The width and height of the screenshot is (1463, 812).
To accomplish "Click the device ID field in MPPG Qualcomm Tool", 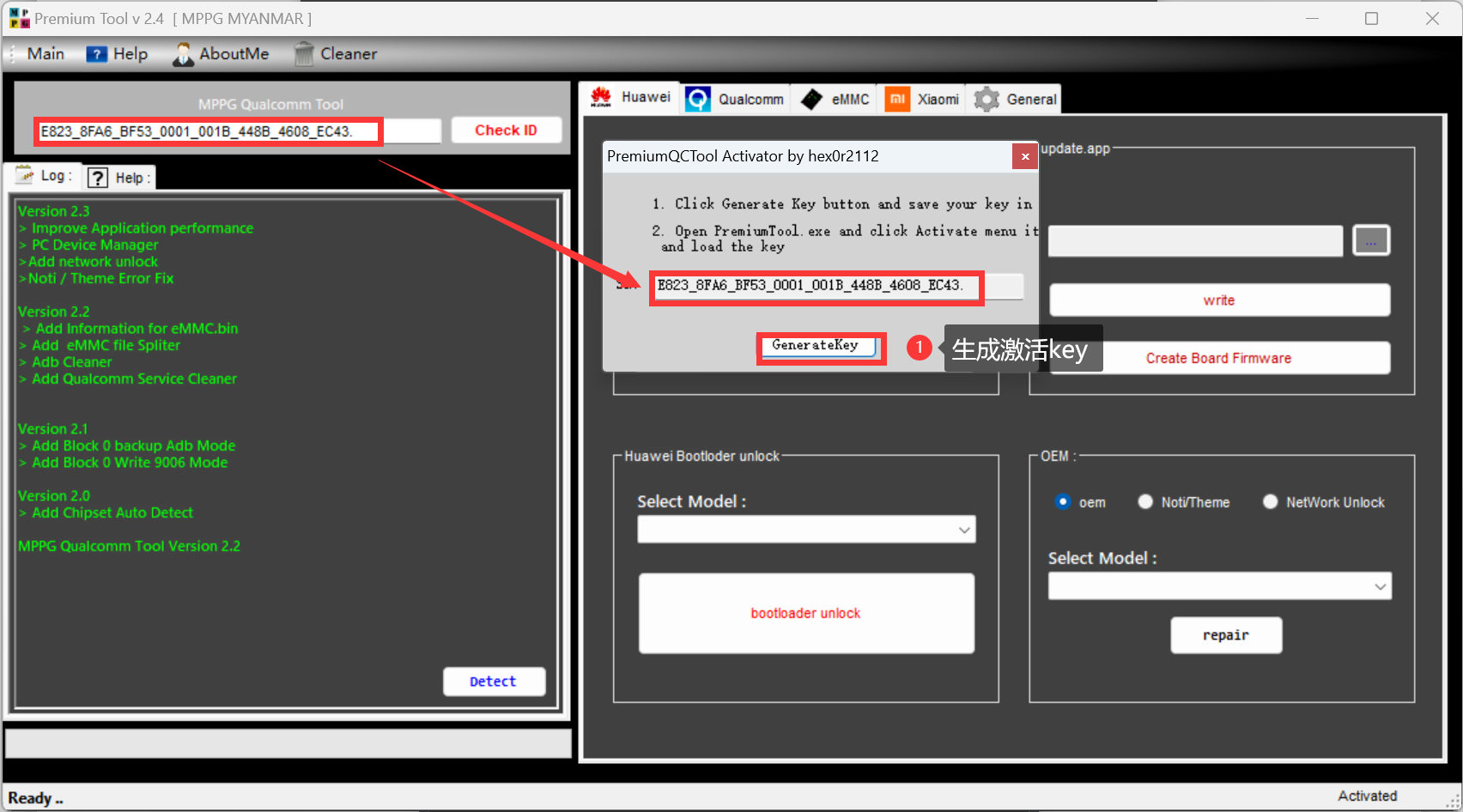I will click(238, 131).
